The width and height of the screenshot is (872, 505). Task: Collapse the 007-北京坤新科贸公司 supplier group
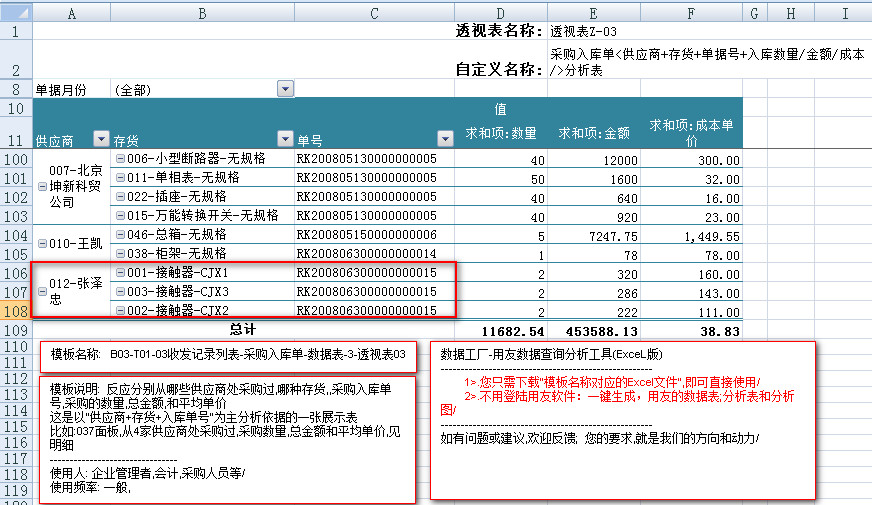42,187
